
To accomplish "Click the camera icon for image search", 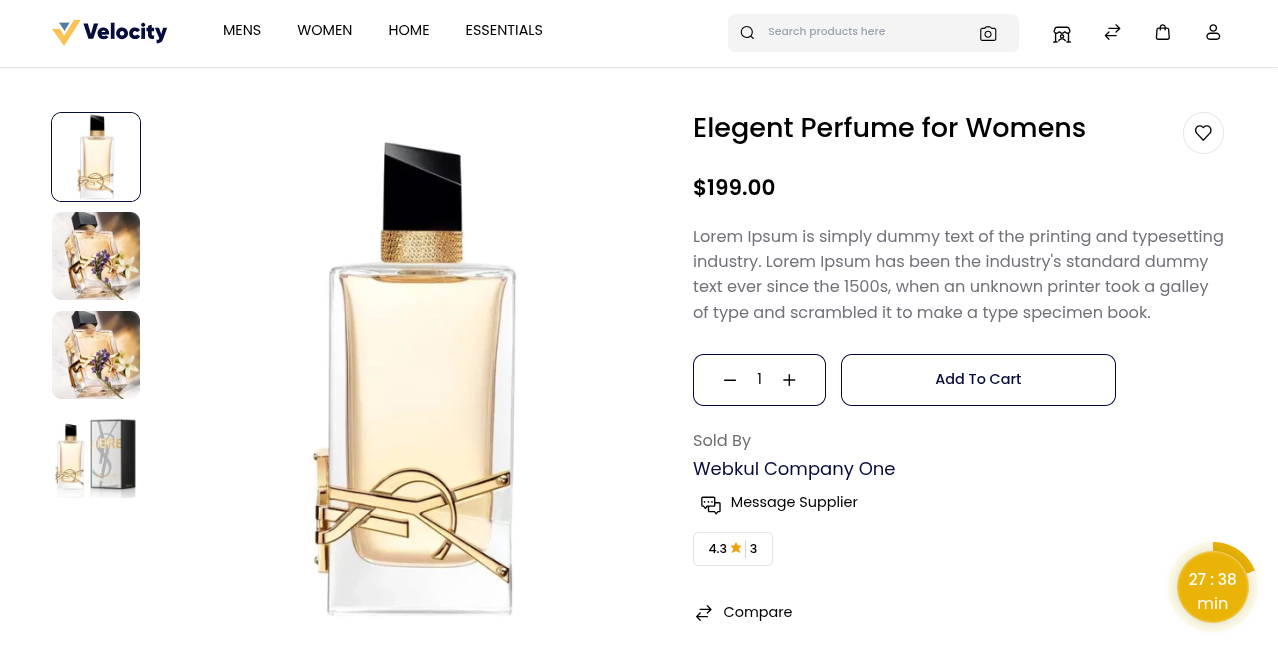I will (x=988, y=33).
